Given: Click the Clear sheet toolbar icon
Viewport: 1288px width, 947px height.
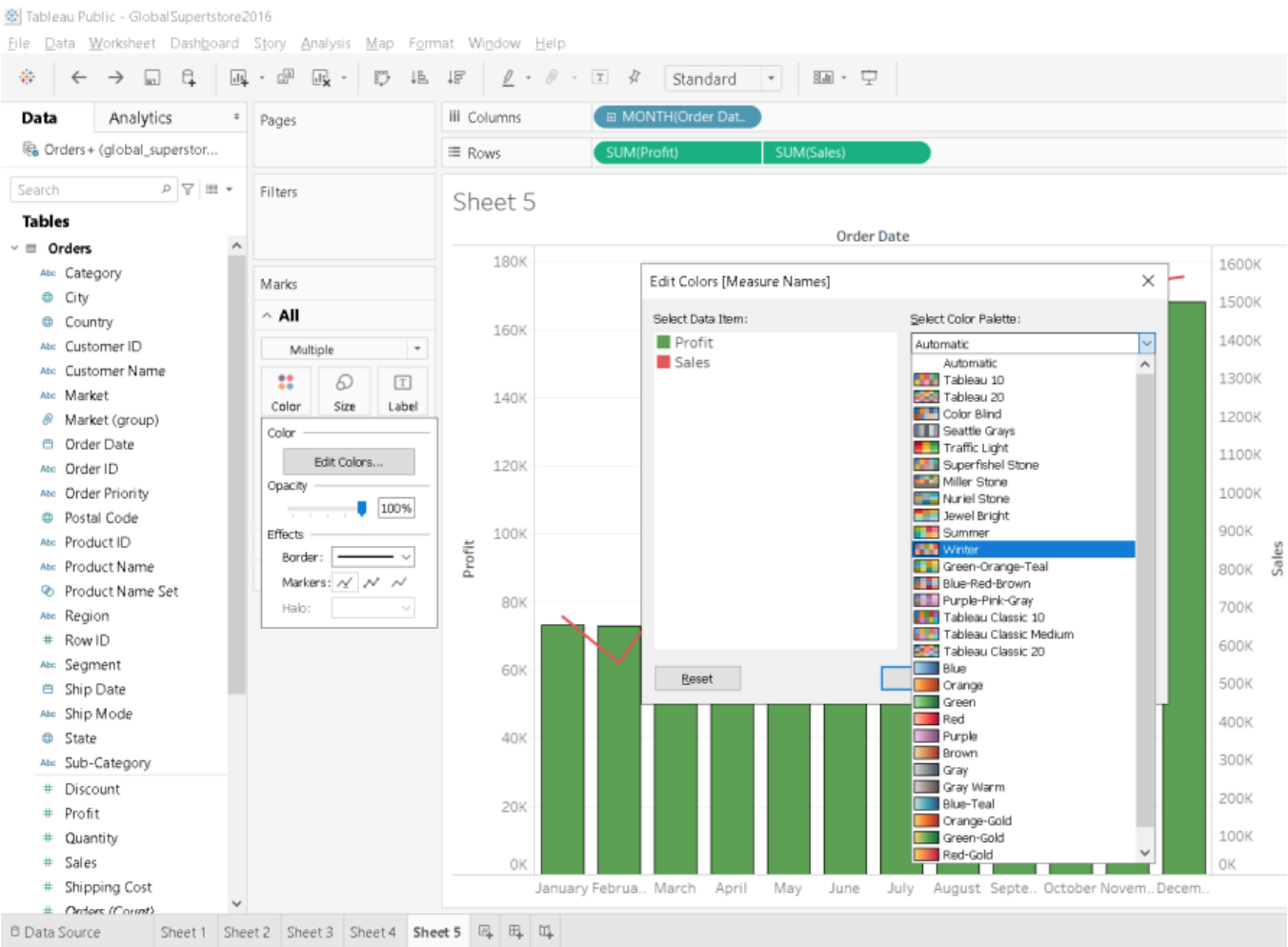Looking at the screenshot, I should pyautogui.click(x=322, y=77).
